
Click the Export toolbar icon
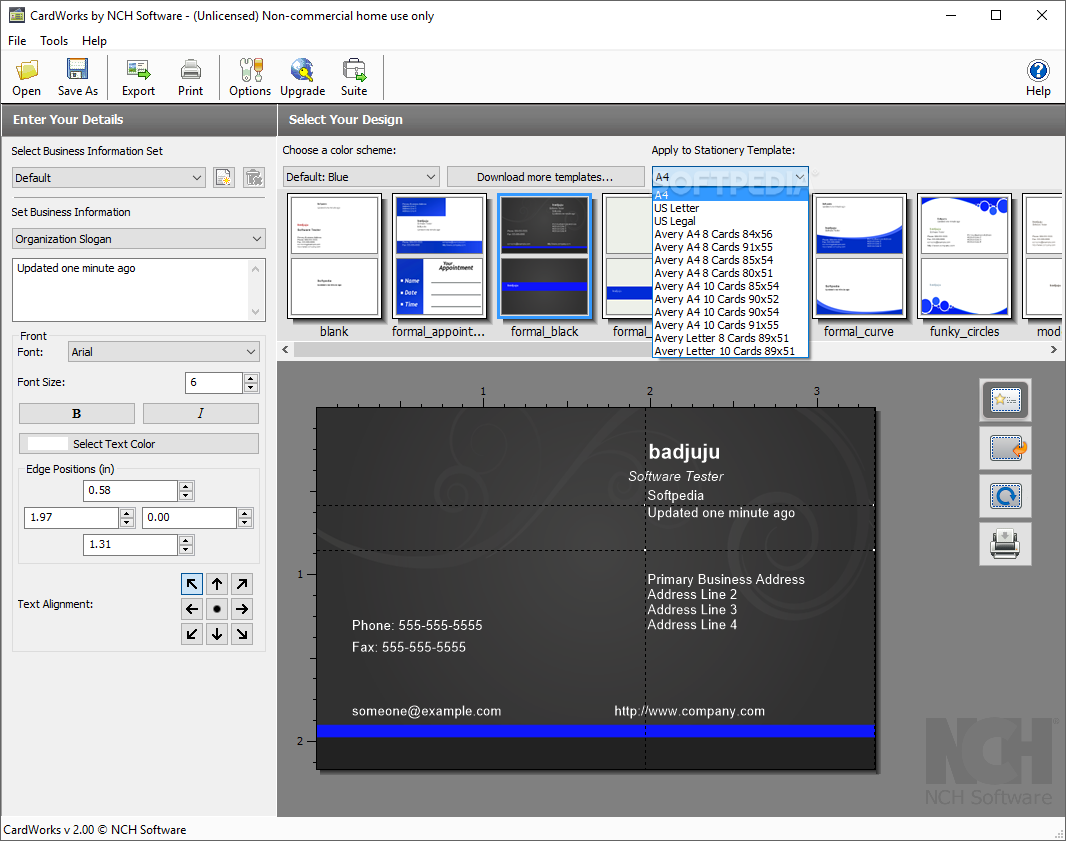pyautogui.click(x=138, y=78)
